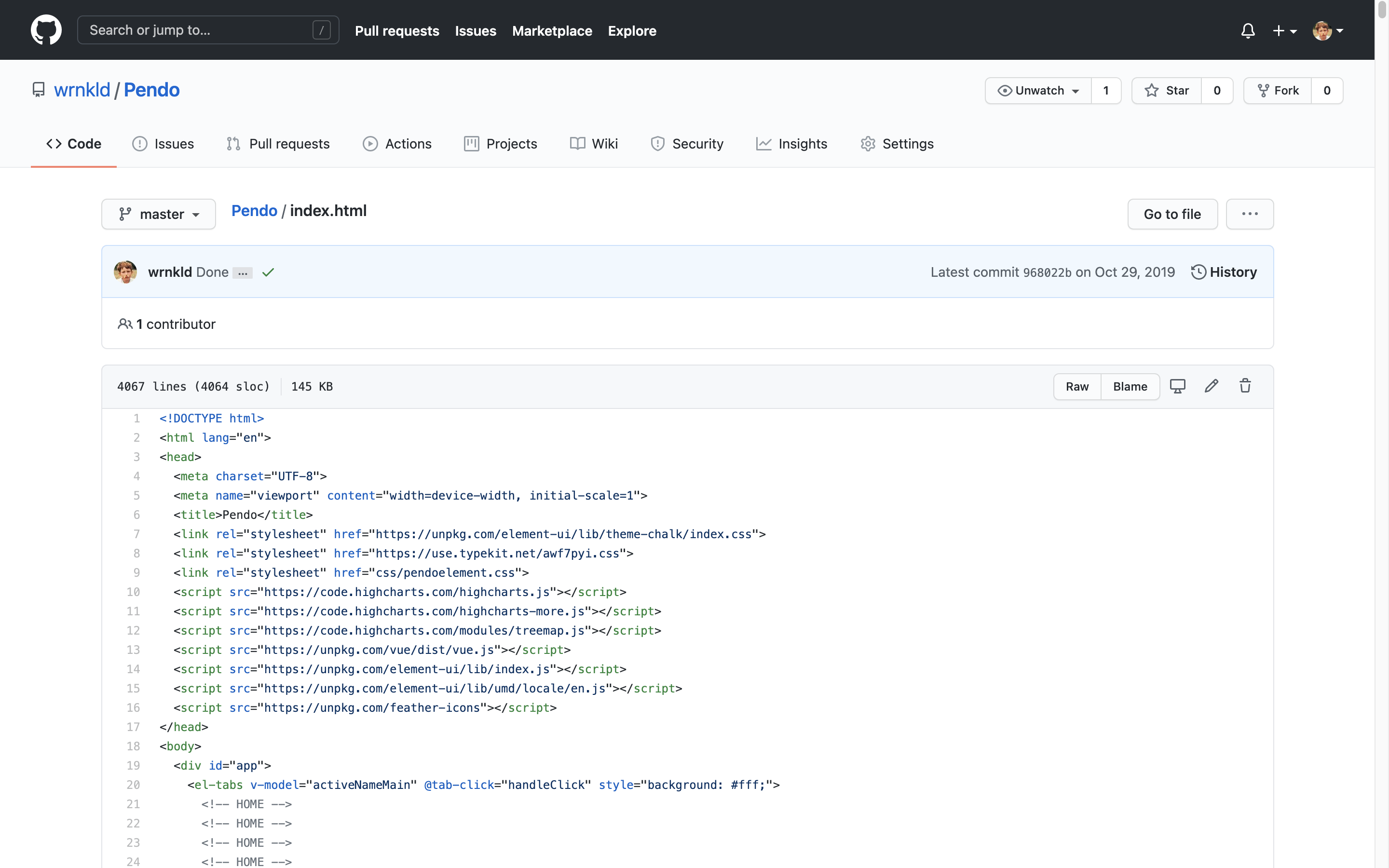Open the repository Settings tab
This screenshot has width=1389, height=868.
click(x=897, y=144)
